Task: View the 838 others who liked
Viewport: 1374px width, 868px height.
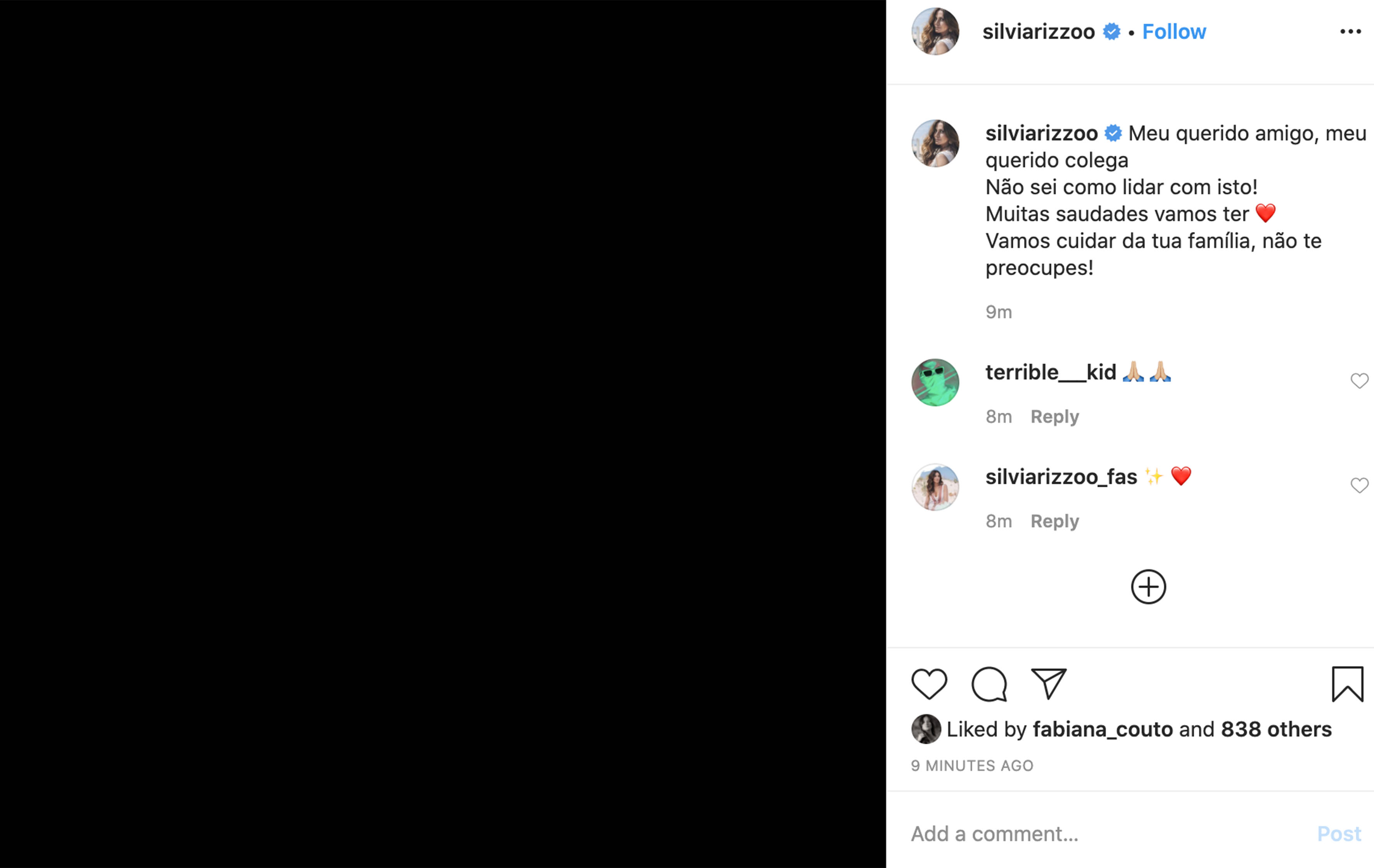Action: 1276,730
